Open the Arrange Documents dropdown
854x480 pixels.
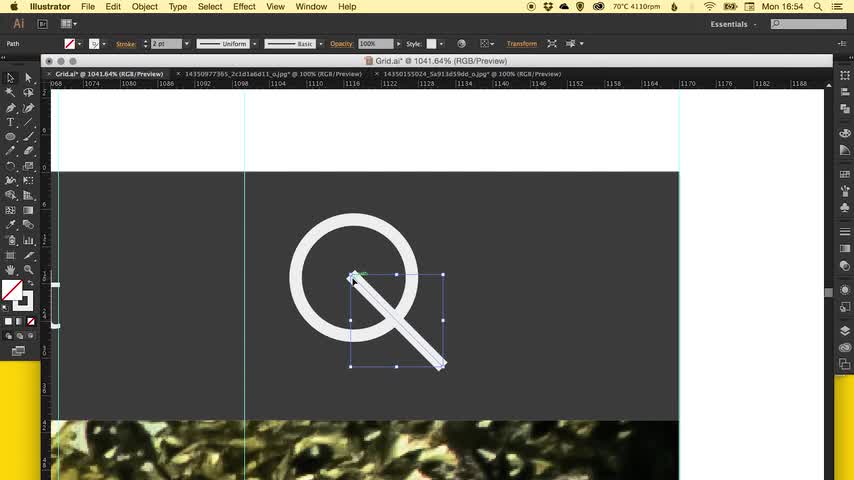(69, 24)
